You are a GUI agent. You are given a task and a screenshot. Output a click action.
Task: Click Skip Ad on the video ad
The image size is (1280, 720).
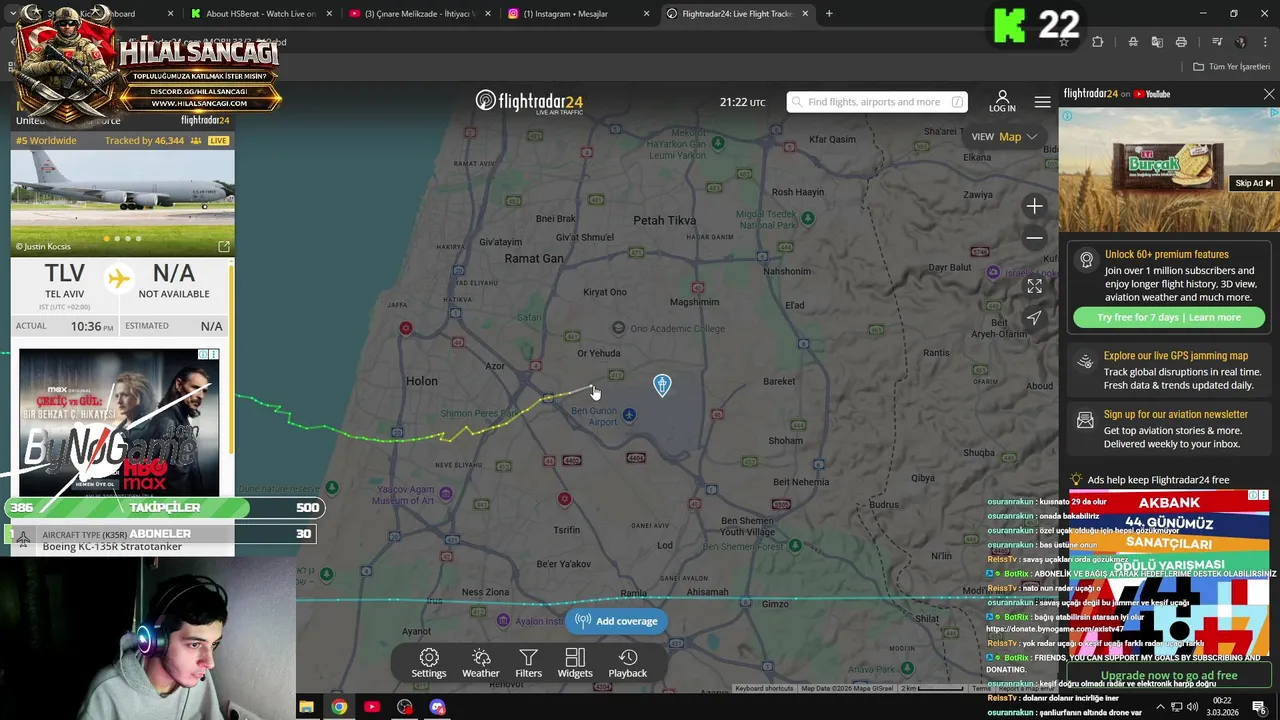(1254, 183)
